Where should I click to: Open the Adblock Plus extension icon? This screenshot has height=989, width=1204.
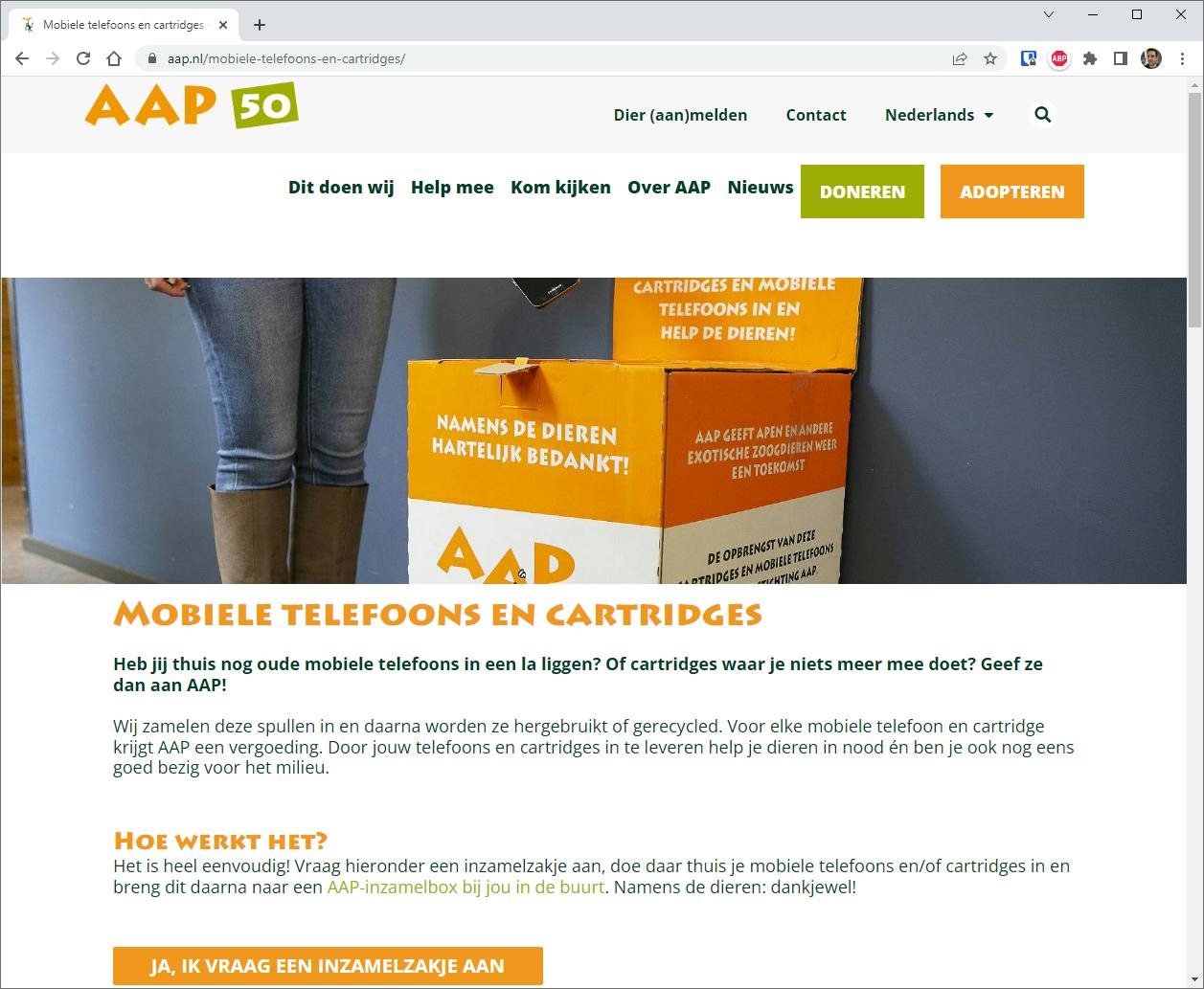pyautogui.click(x=1059, y=58)
